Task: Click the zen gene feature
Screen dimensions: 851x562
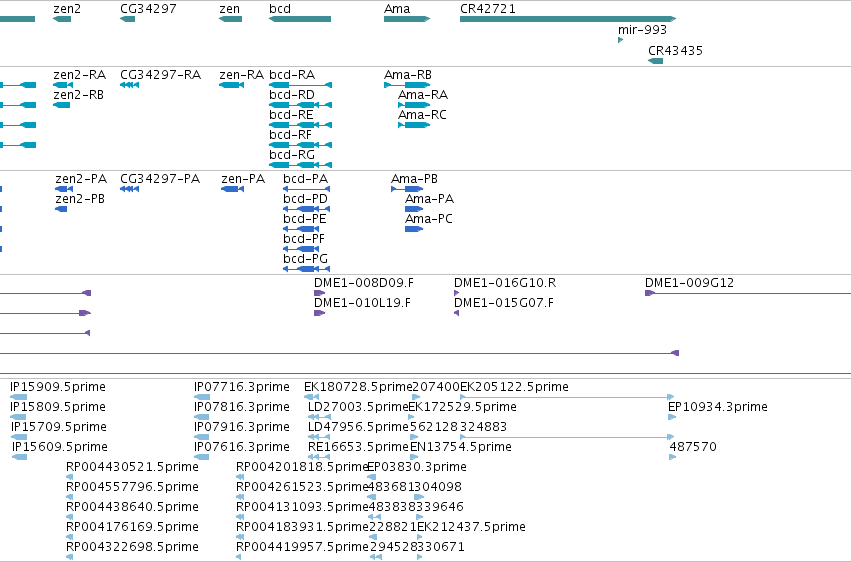Action: (x=230, y=19)
